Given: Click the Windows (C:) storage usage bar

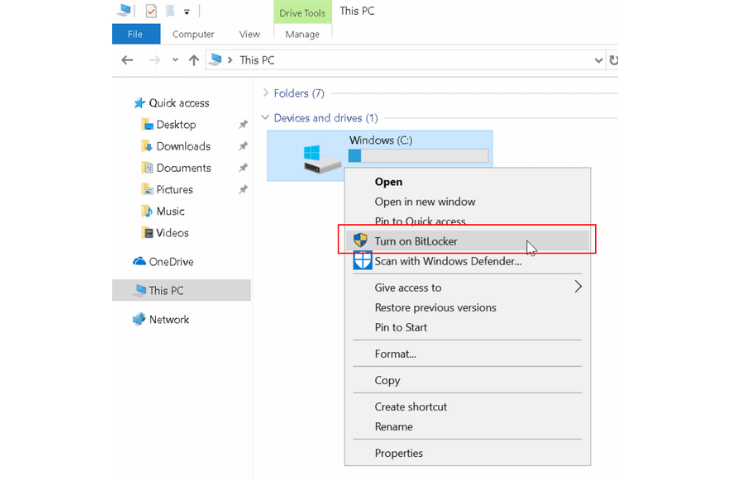Looking at the screenshot, I should coord(419,156).
